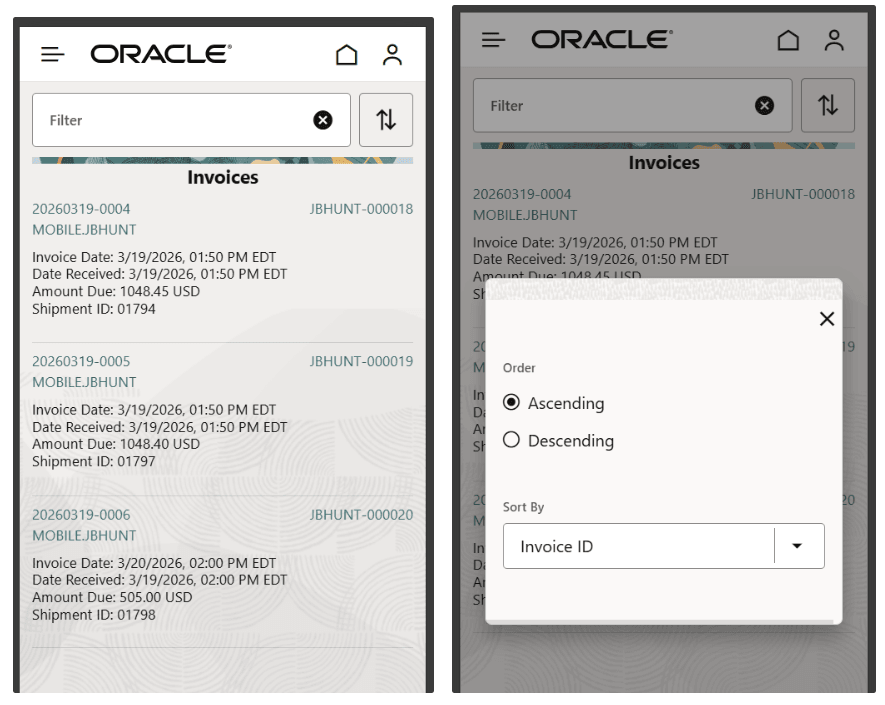
Task: Open invoice 20260319-0006 link
Action: pyautogui.click(x=81, y=515)
